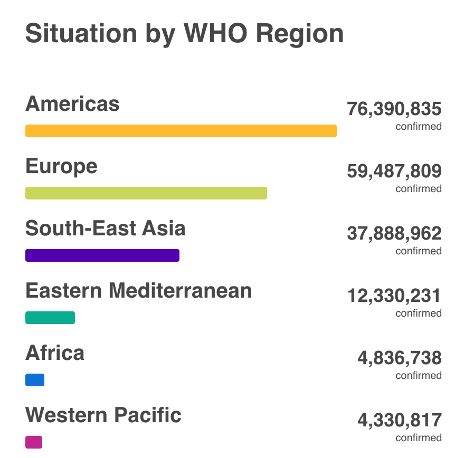Select the Americas region label
The height and width of the screenshot is (458, 456).
pyautogui.click(x=72, y=104)
